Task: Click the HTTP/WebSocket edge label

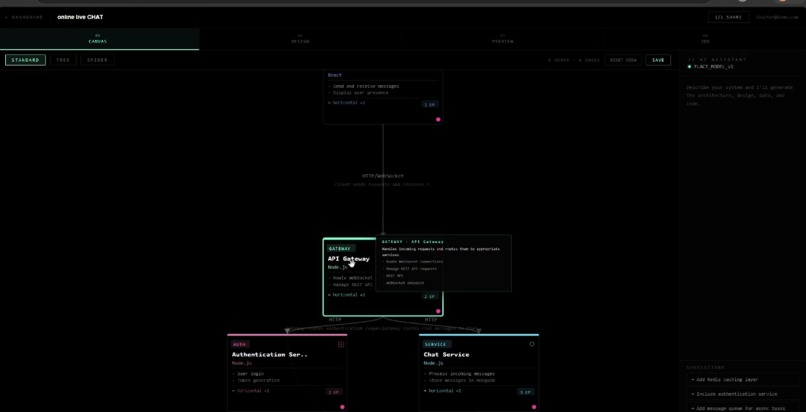Action: coord(383,176)
